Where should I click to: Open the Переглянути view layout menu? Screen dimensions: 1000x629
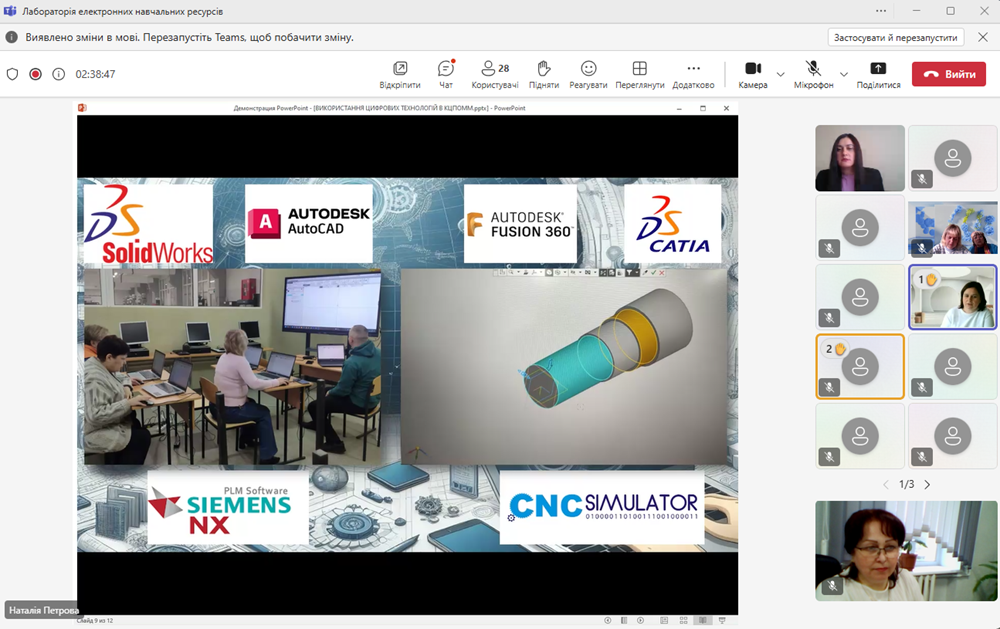point(640,74)
